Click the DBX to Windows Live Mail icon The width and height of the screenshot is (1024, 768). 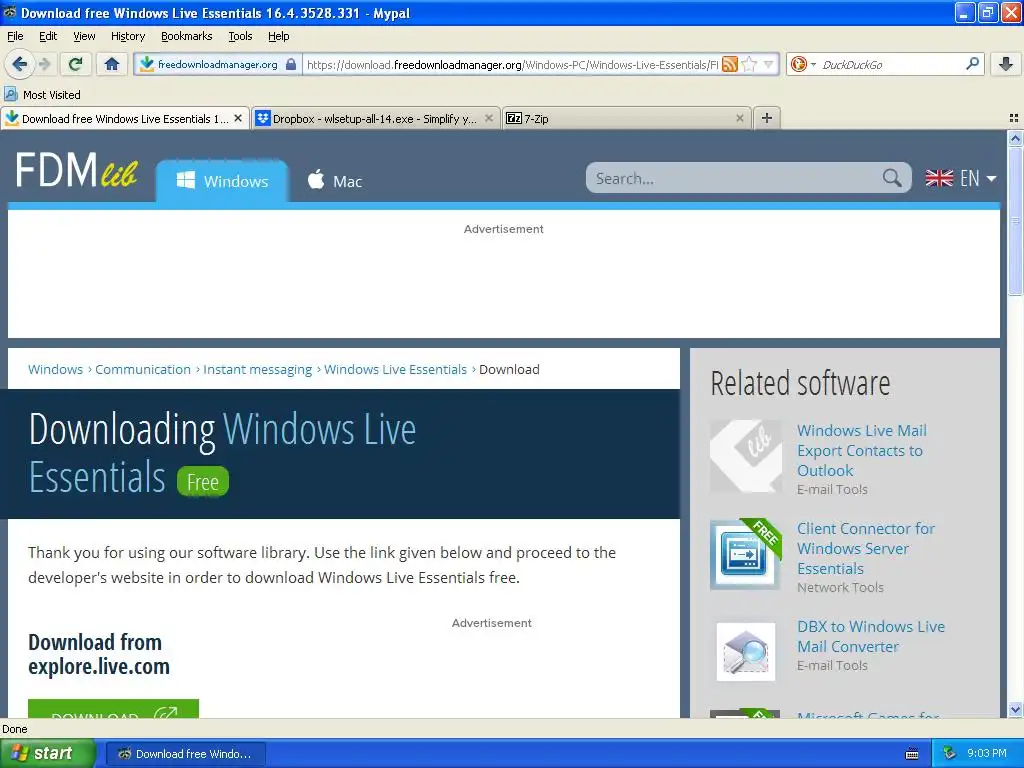point(746,652)
